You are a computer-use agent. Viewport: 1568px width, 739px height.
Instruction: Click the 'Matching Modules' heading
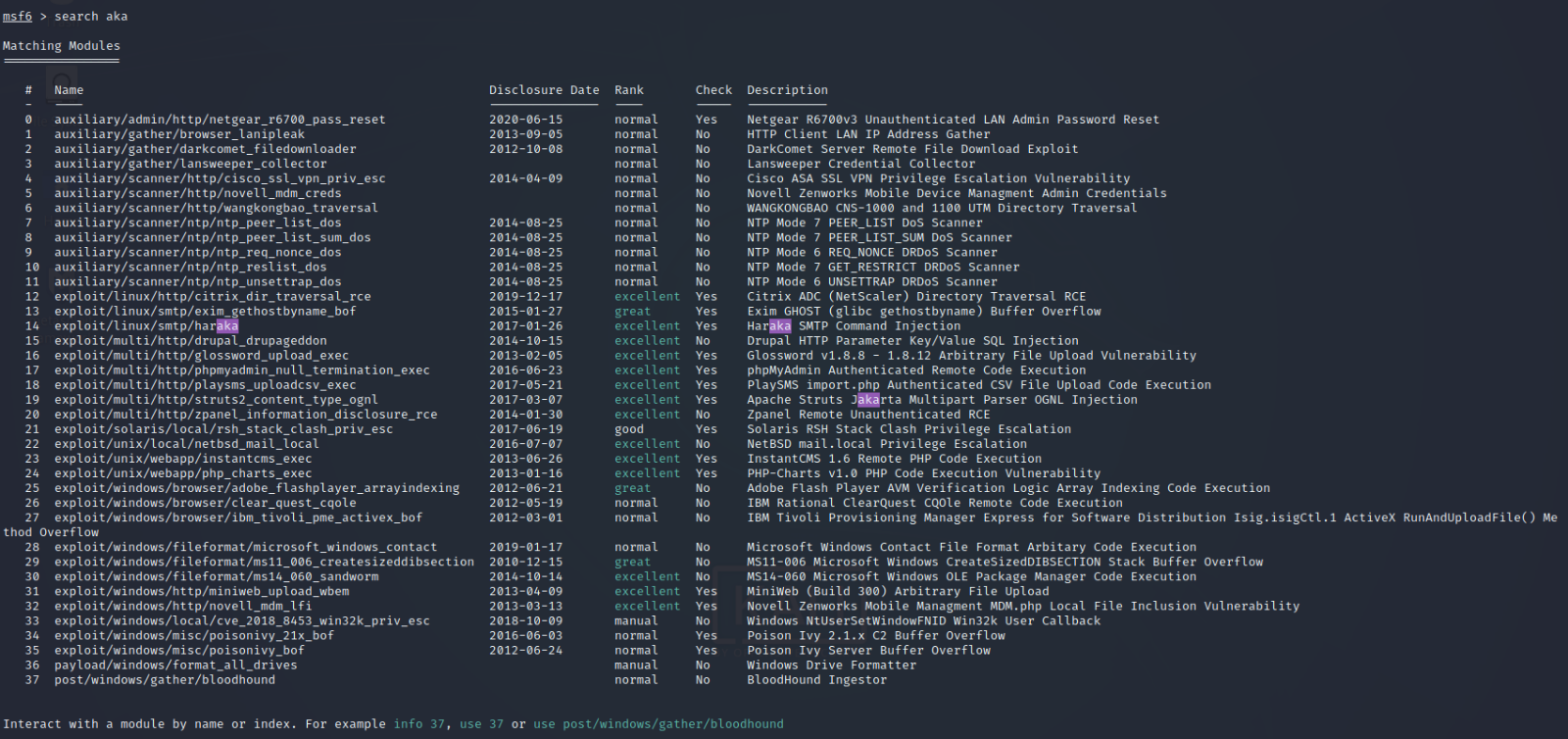[62, 46]
